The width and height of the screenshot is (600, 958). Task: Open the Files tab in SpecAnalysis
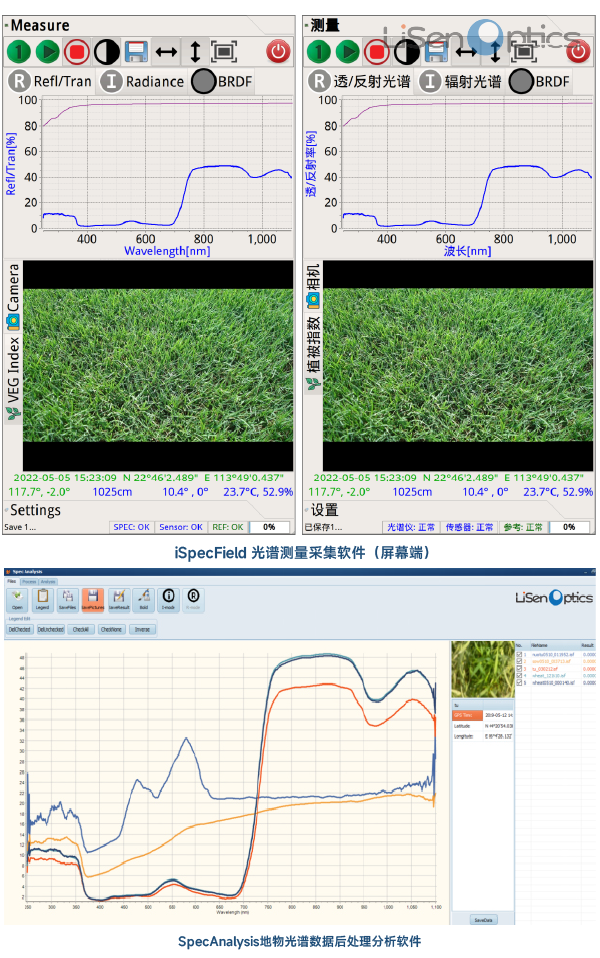12,581
